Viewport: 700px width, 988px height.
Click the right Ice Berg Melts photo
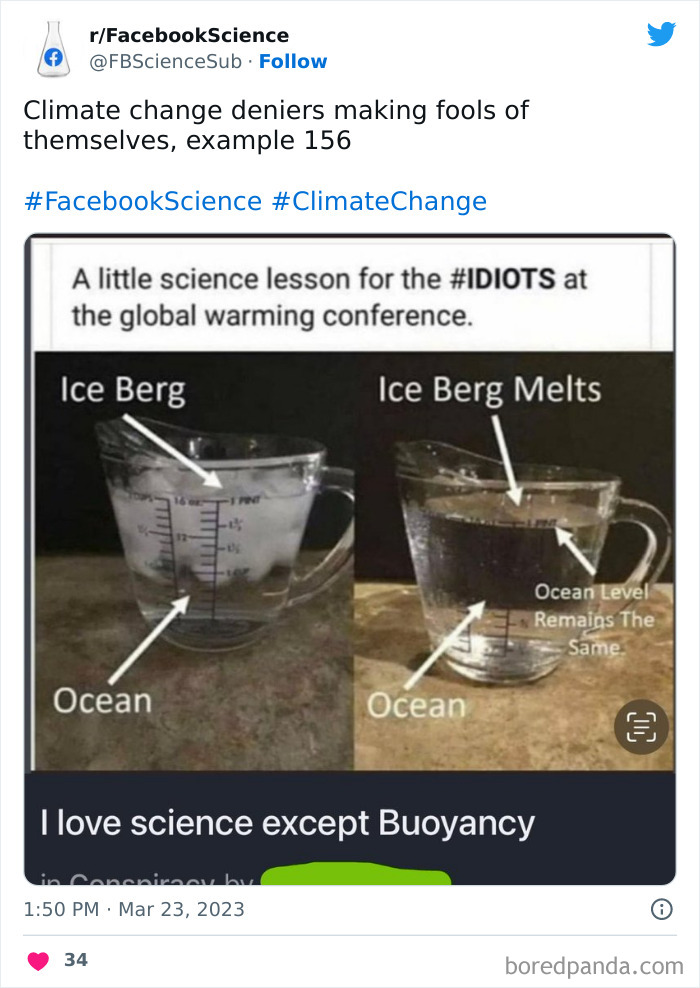(515, 560)
